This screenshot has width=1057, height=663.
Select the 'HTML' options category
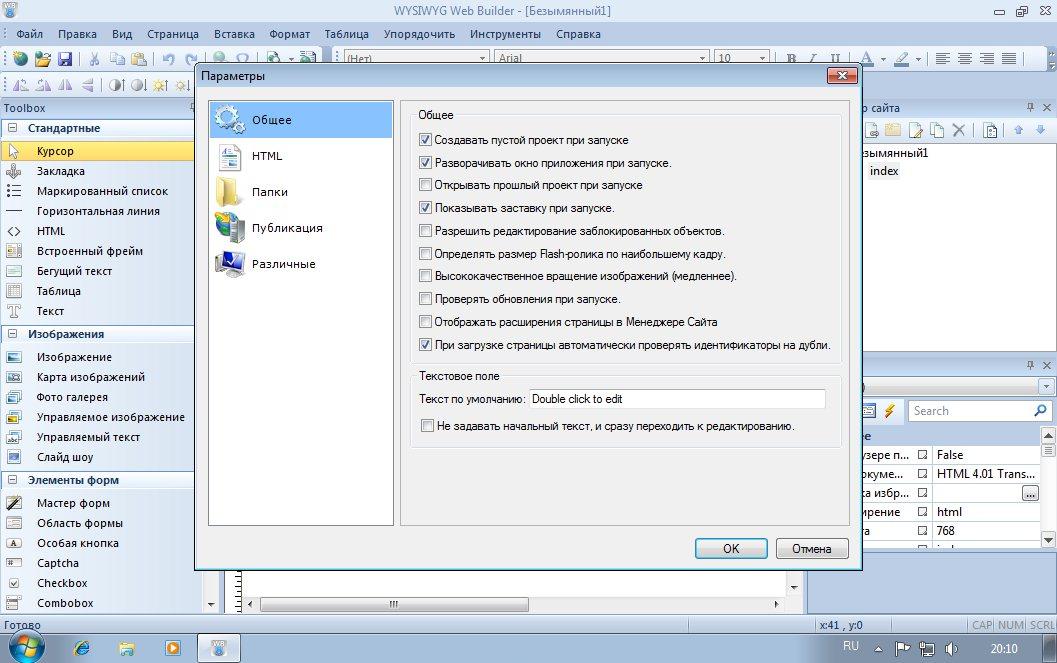301,156
